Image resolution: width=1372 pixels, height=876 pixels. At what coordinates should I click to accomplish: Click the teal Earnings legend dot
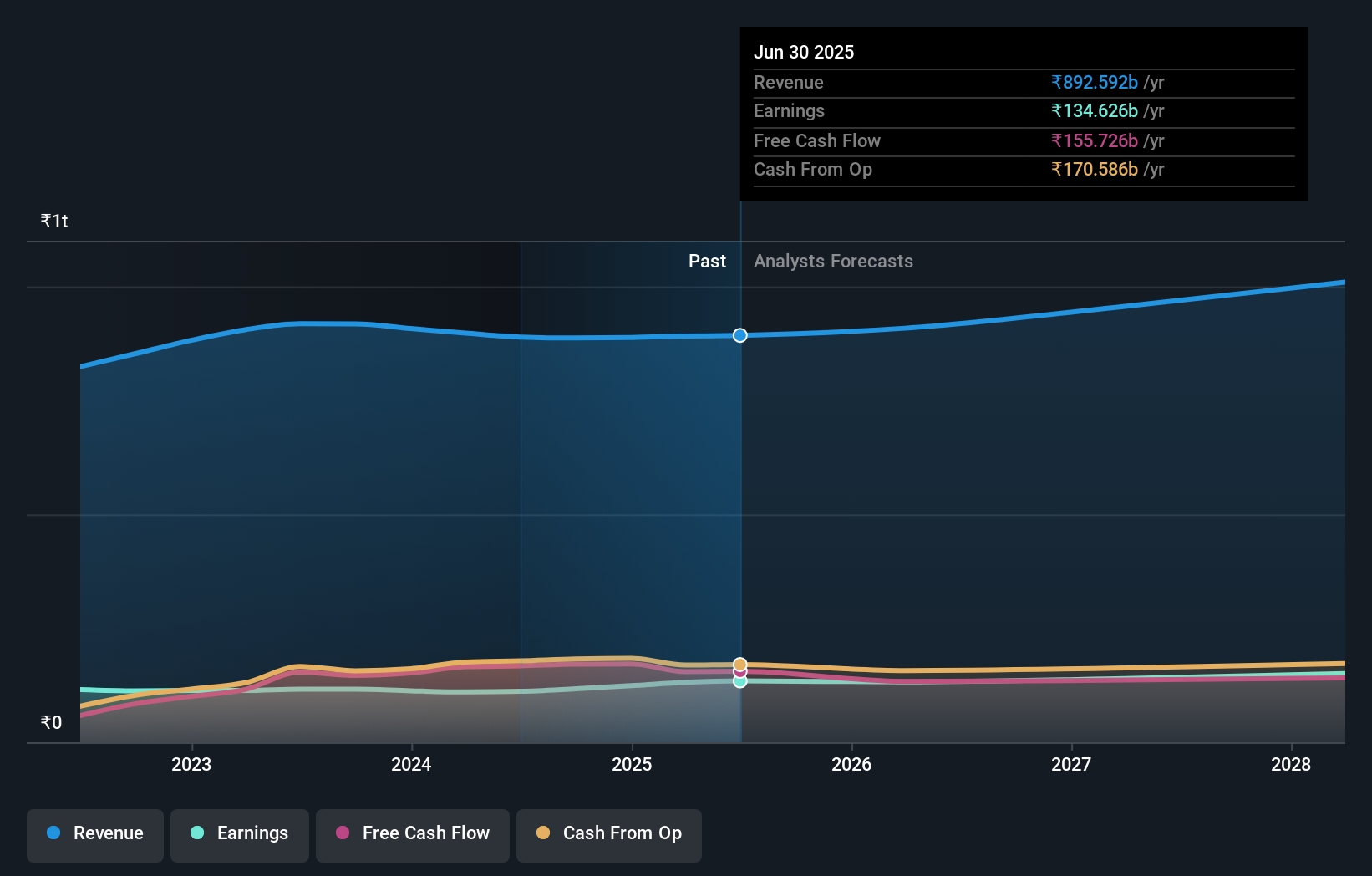coord(197,833)
